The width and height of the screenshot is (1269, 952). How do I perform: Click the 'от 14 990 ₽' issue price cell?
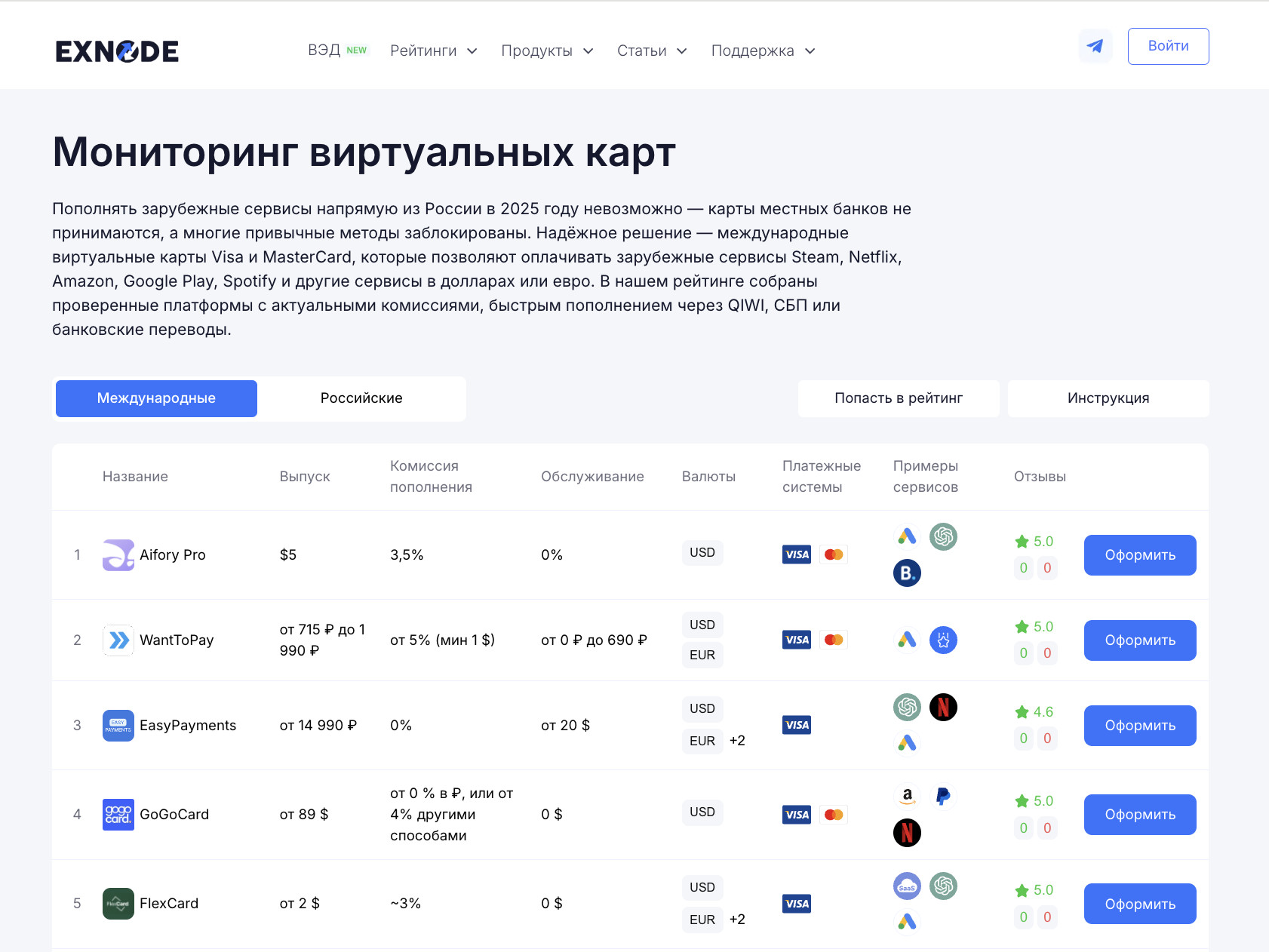coord(318,726)
